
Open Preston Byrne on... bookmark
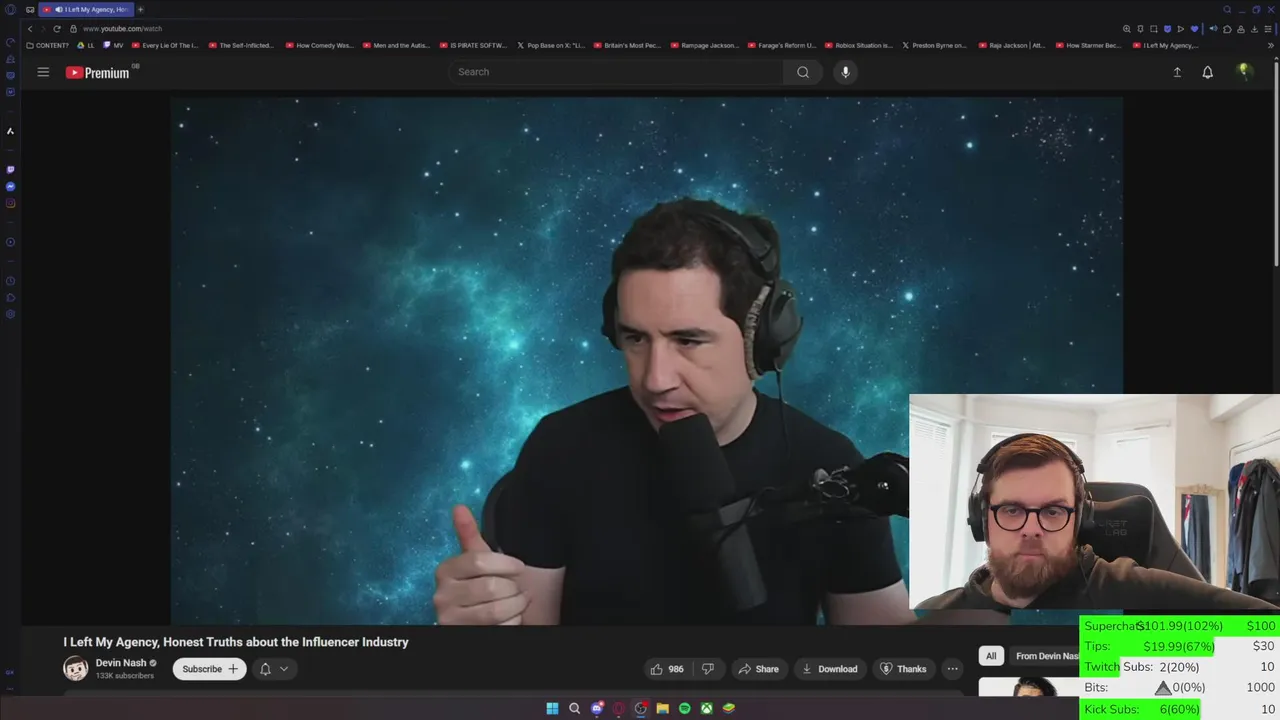point(935,45)
